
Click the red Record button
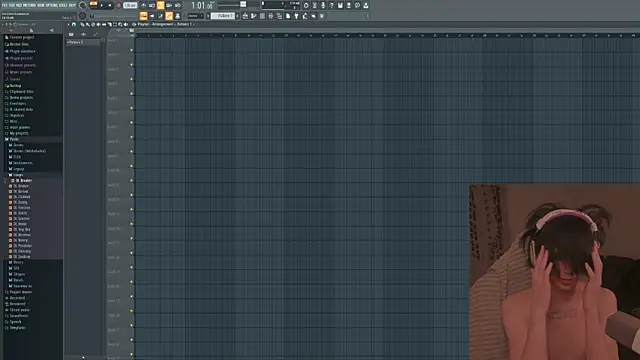tap(119, 5)
